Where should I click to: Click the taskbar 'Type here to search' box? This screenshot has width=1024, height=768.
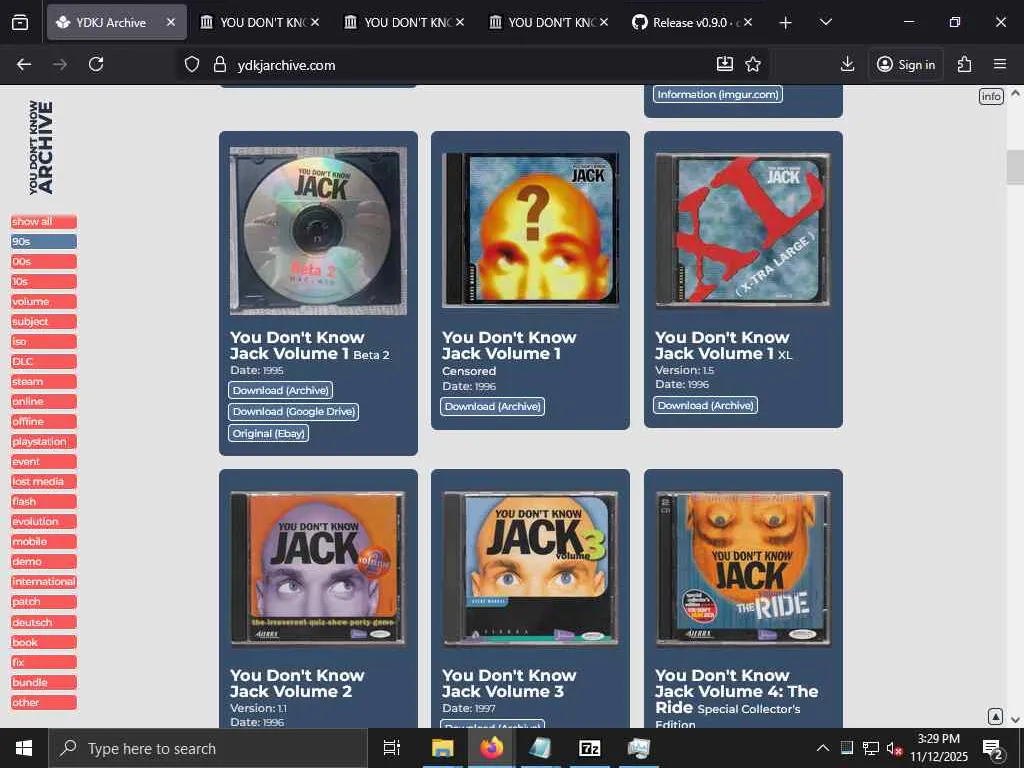pyautogui.click(x=208, y=748)
